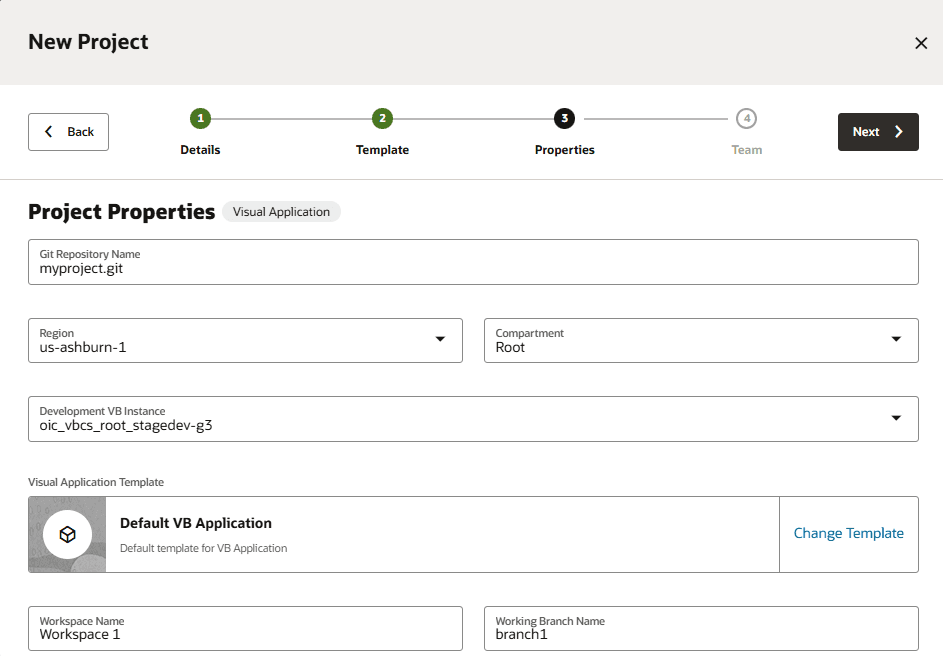Edit the Workspace Name field
The height and width of the screenshot is (656, 943).
(x=245, y=628)
